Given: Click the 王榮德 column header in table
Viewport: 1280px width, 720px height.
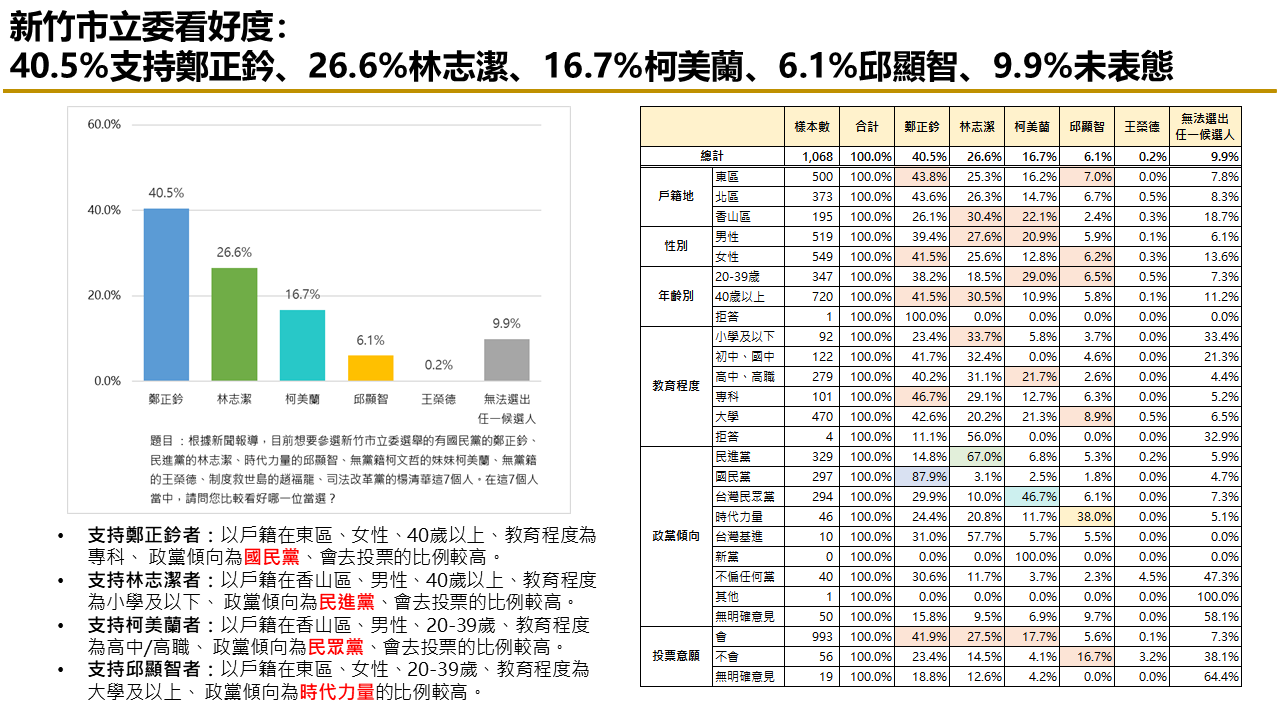Looking at the screenshot, I should click(1142, 127).
